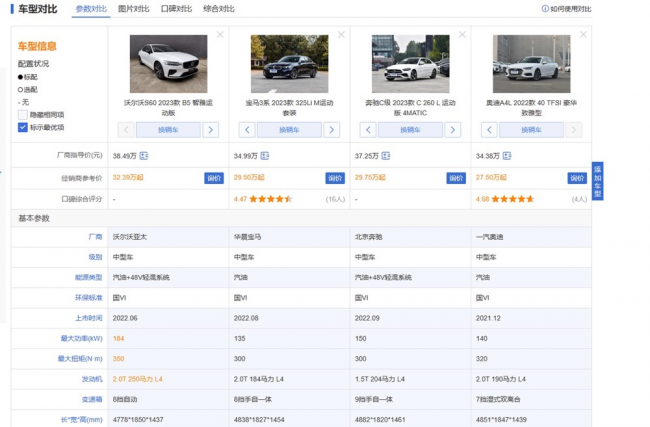Click calculator icon next to 34.99万
The image size is (650, 427).
click(264, 156)
